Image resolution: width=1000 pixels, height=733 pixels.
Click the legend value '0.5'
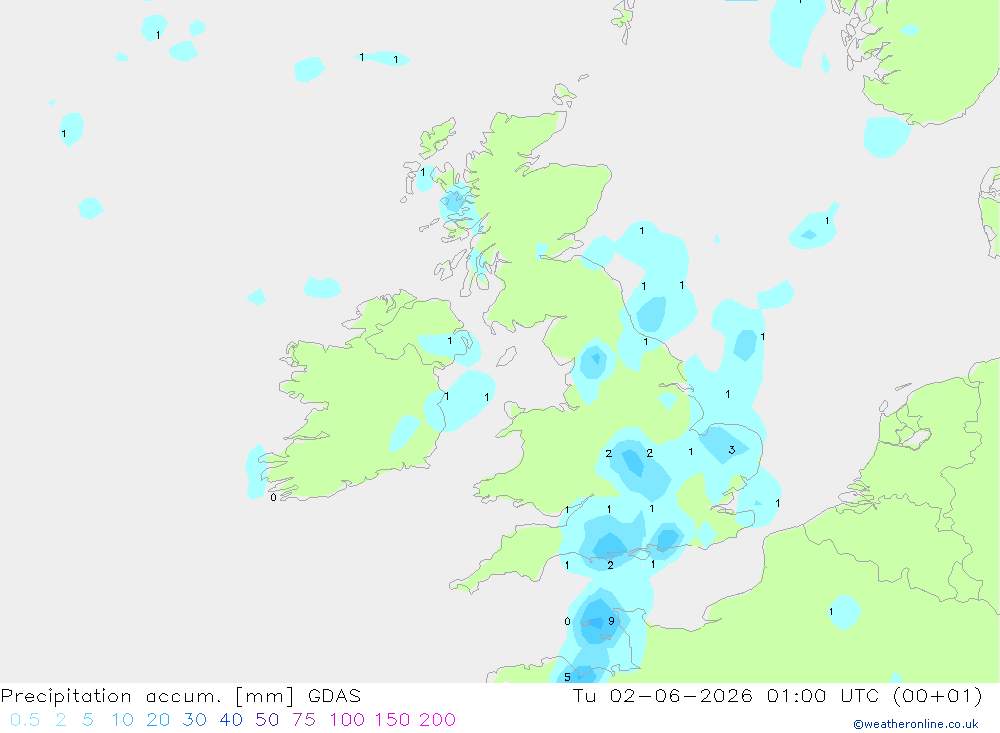pos(25,720)
